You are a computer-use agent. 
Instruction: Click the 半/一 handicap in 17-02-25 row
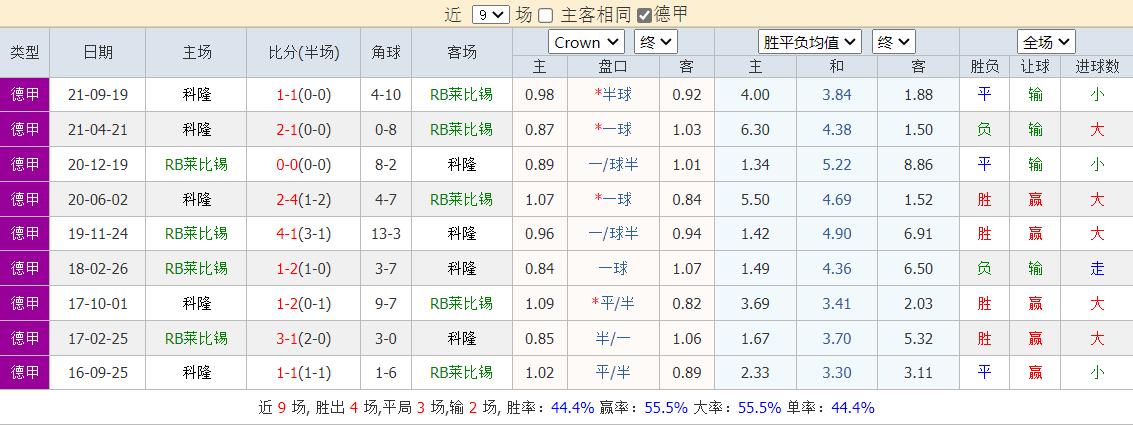point(613,338)
